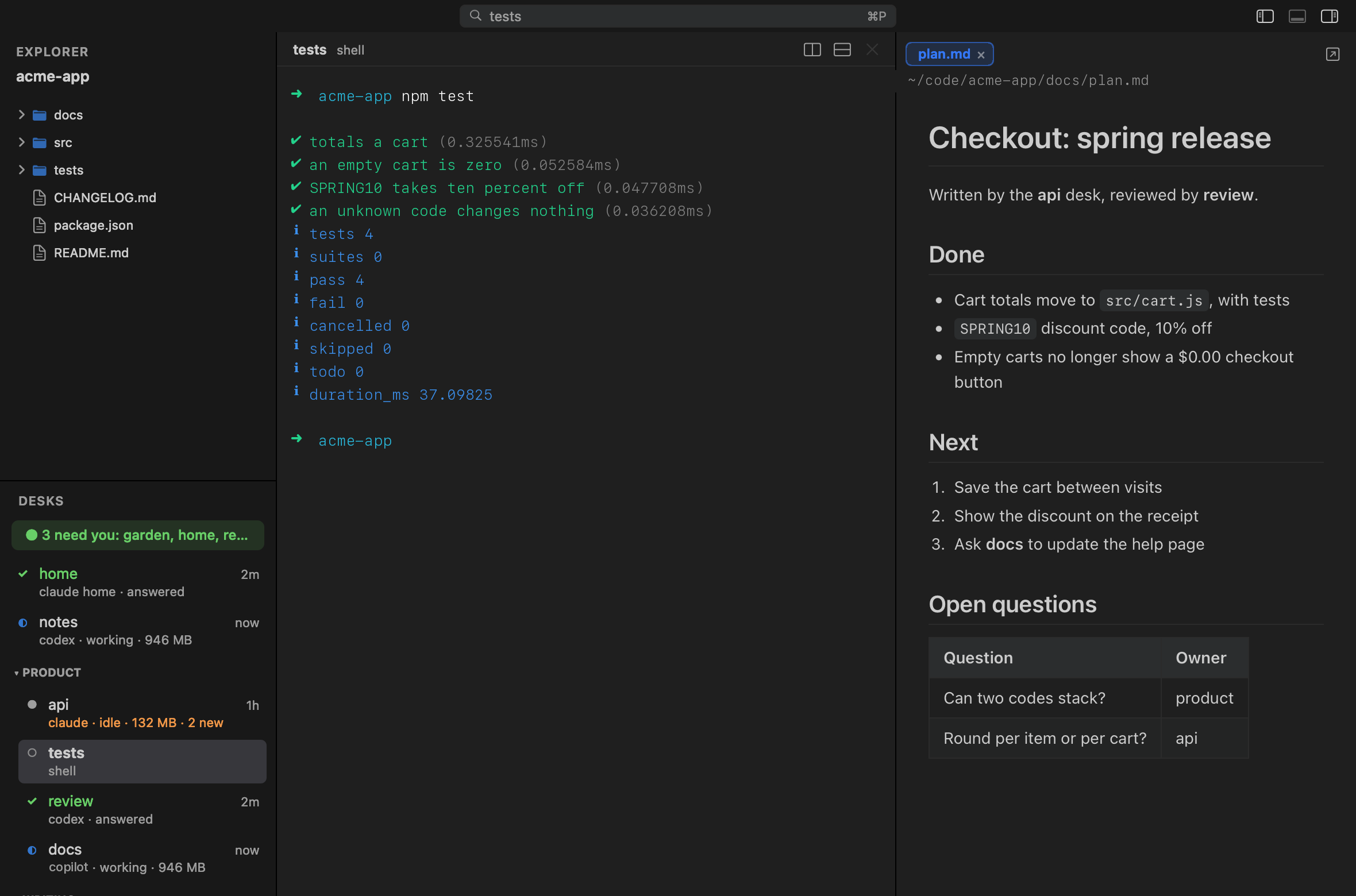Viewport: 1356px width, 896px height.
Task: Click the 'Checkout: spring release' heading
Action: (x=1100, y=138)
